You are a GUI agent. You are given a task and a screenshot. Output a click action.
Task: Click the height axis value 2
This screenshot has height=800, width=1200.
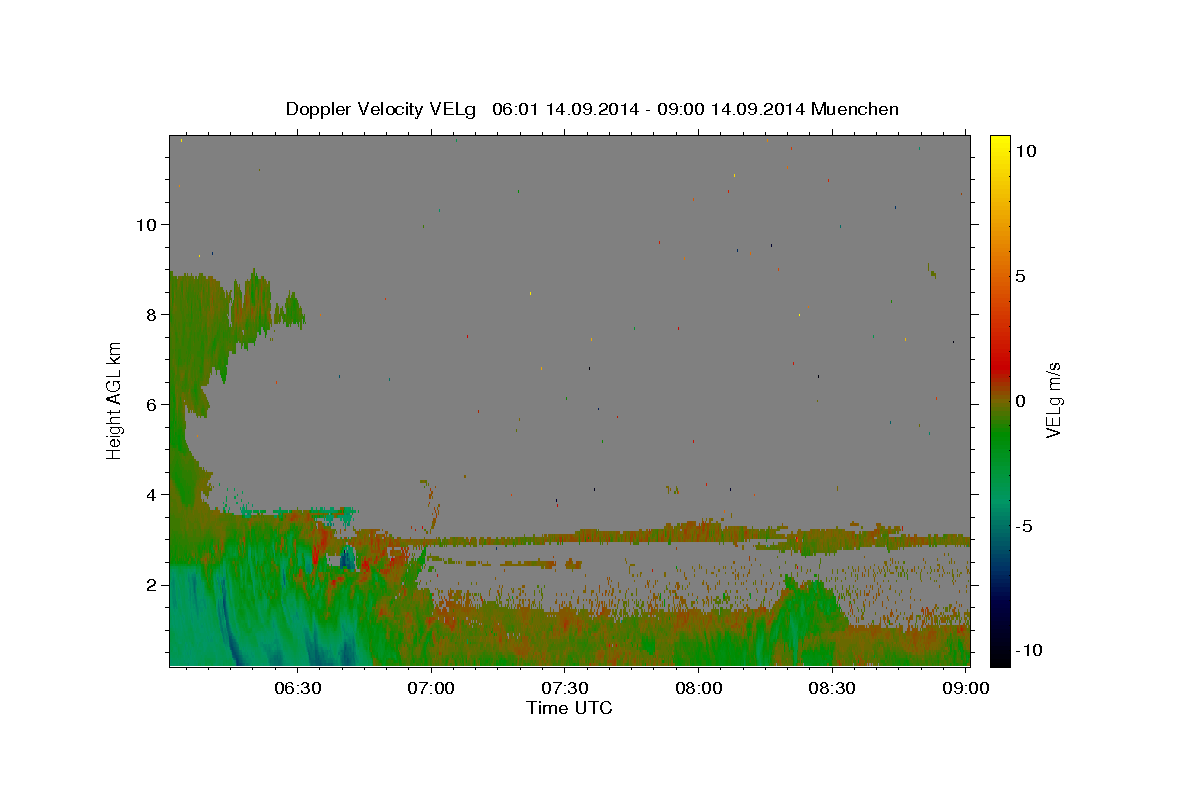(152, 584)
